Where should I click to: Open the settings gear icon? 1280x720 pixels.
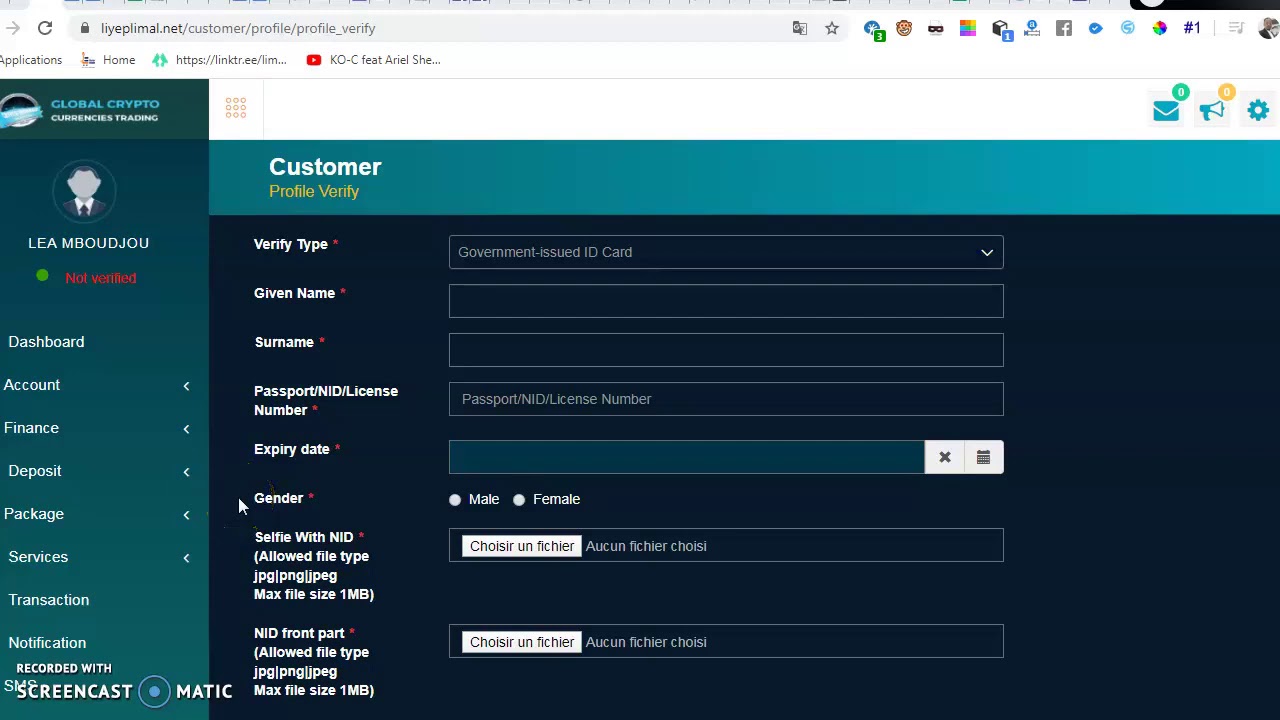(x=1258, y=111)
